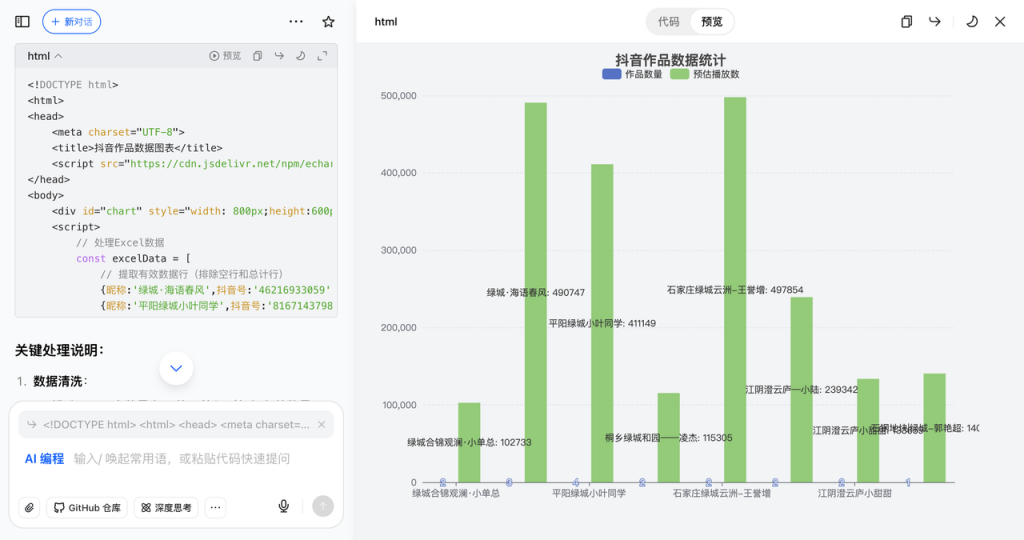This screenshot has height=540, width=1024.
Task: Copy code from the code block header
Action: click(x=257, y=56)
